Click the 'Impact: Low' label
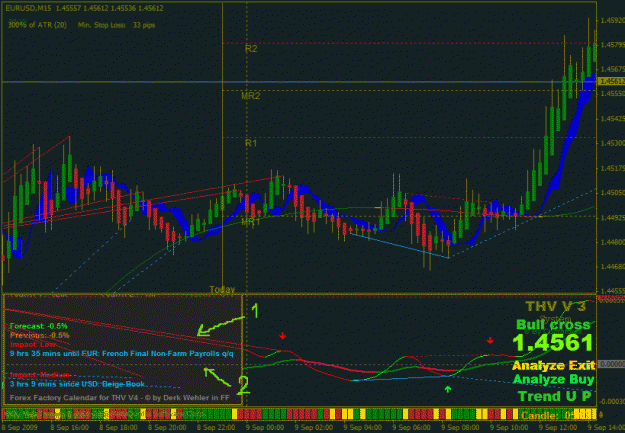 click(x=33, y=344)
